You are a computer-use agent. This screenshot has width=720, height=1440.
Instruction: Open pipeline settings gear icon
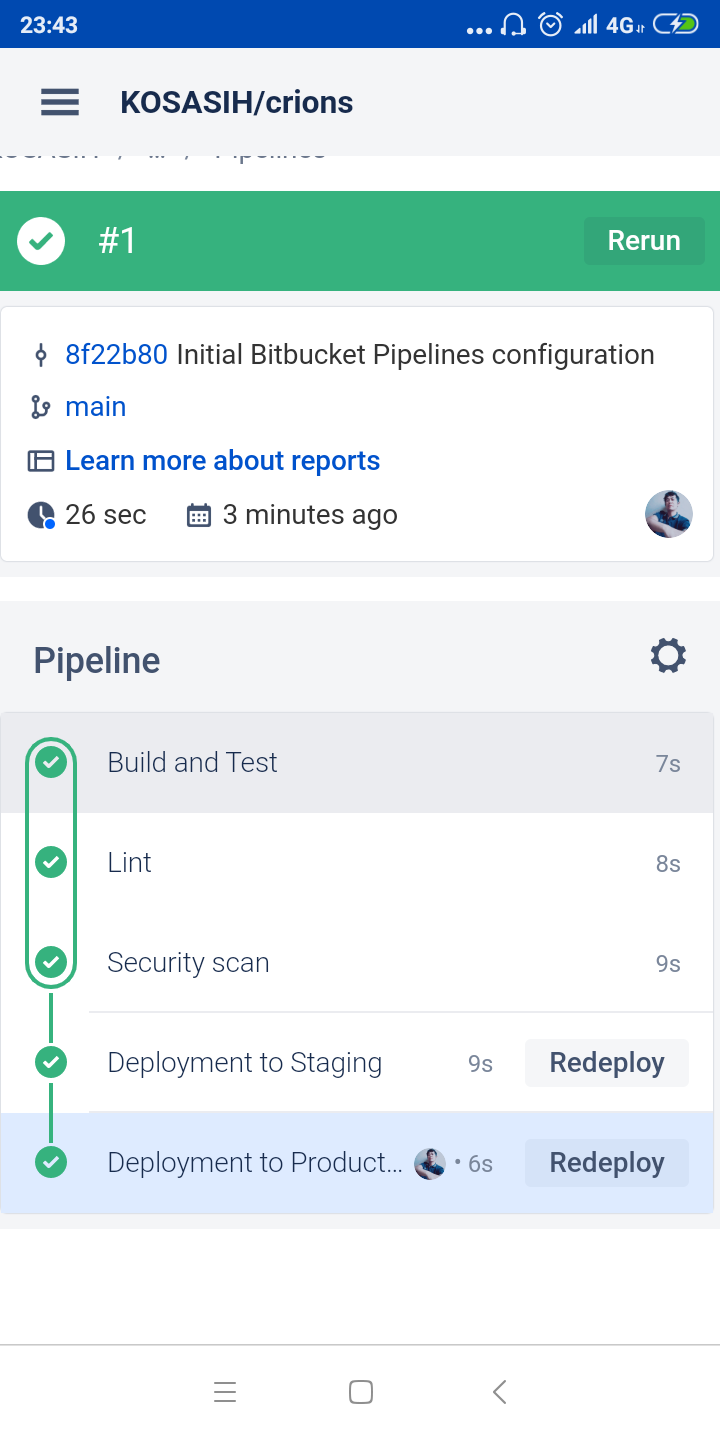coord(668,656)
